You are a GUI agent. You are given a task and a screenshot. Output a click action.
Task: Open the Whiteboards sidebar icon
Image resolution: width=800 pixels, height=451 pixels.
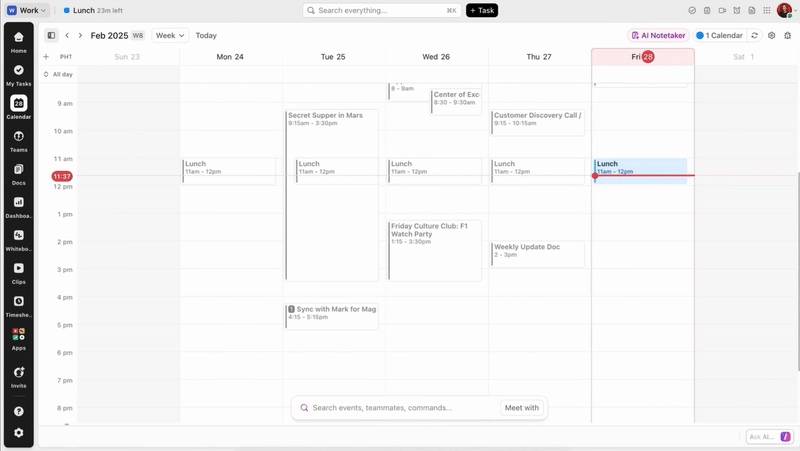(18, 236)
